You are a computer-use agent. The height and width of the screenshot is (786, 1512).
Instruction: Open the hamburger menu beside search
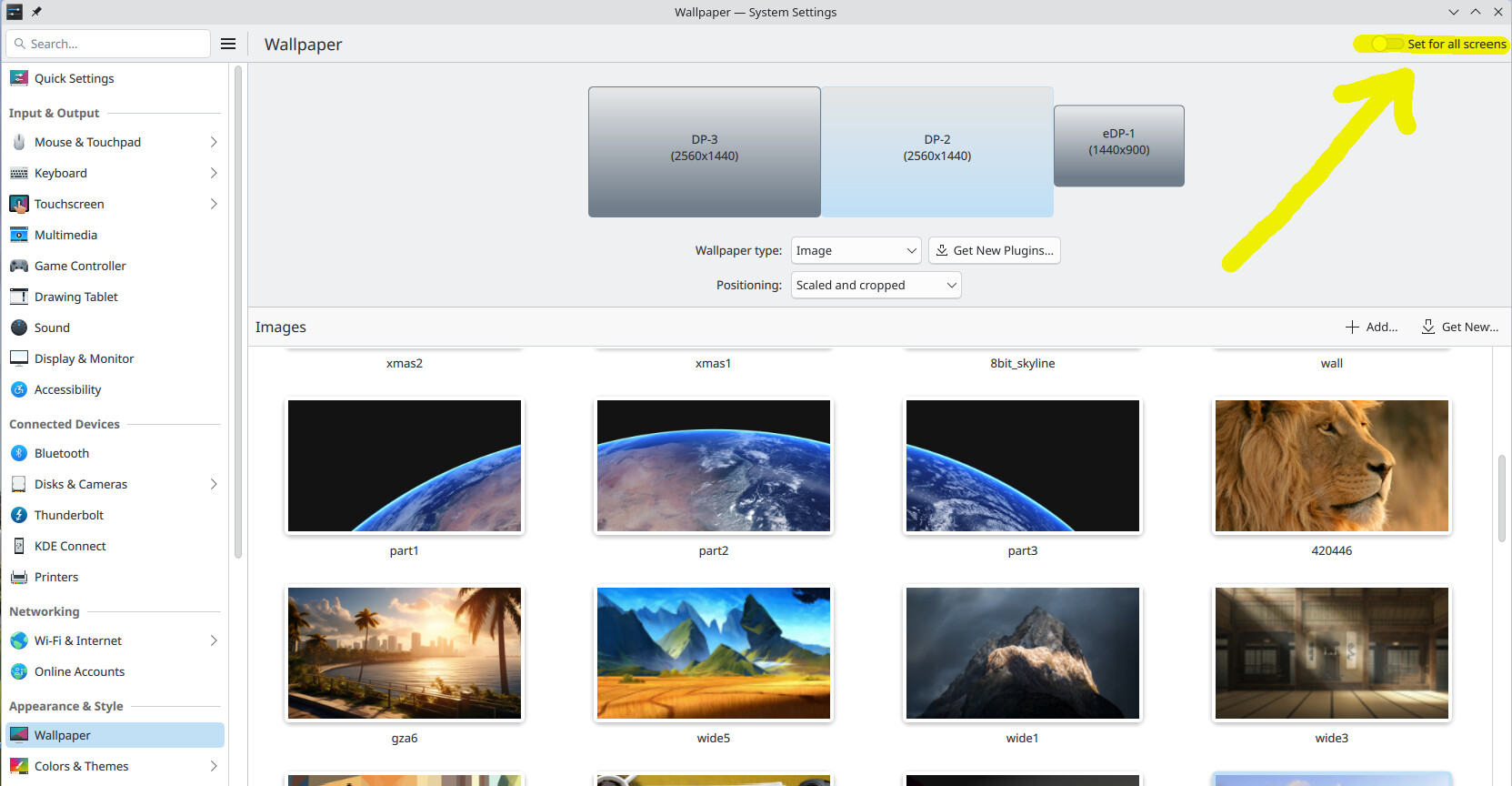pos(228,44)
